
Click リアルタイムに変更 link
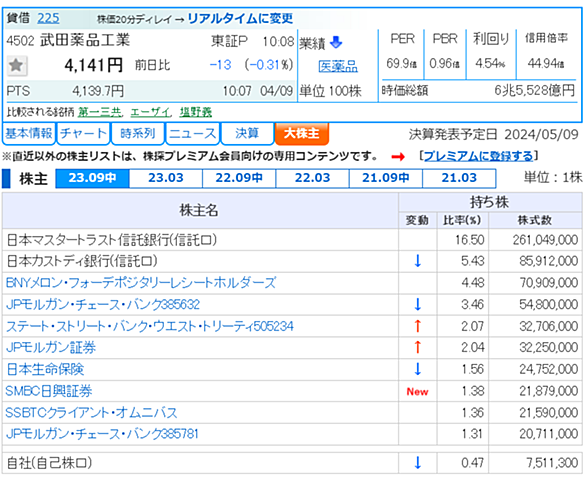[240, 18]
